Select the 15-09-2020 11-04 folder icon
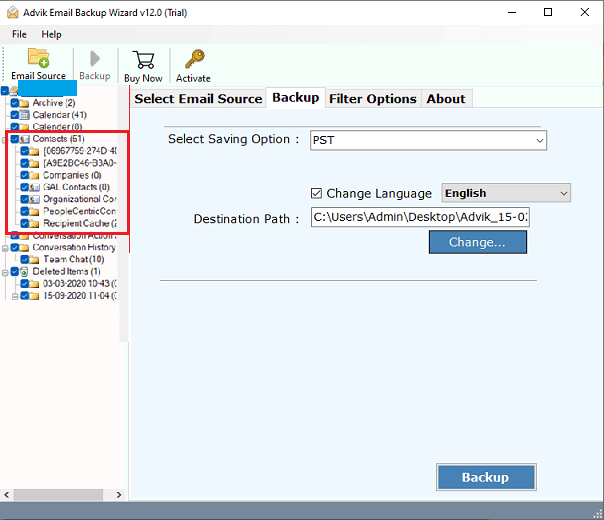This screenshot has height=520, width=604. pyautogui.click(x=34, y=296)
